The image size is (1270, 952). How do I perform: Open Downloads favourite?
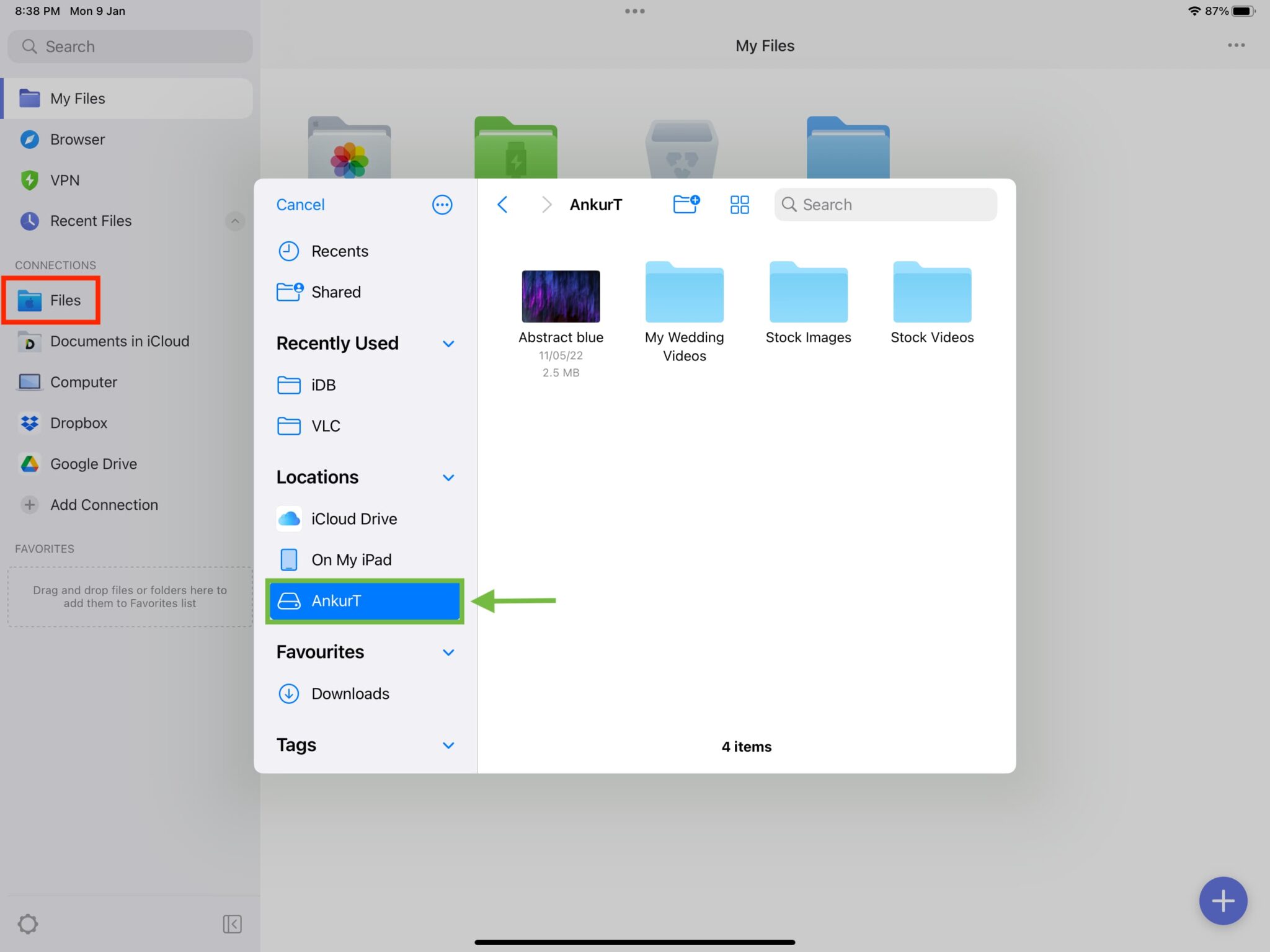pyautogui.click(x=366, y=693)
